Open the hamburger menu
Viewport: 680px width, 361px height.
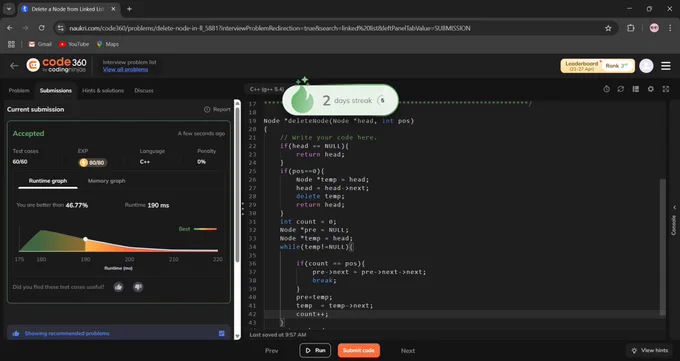666,66
